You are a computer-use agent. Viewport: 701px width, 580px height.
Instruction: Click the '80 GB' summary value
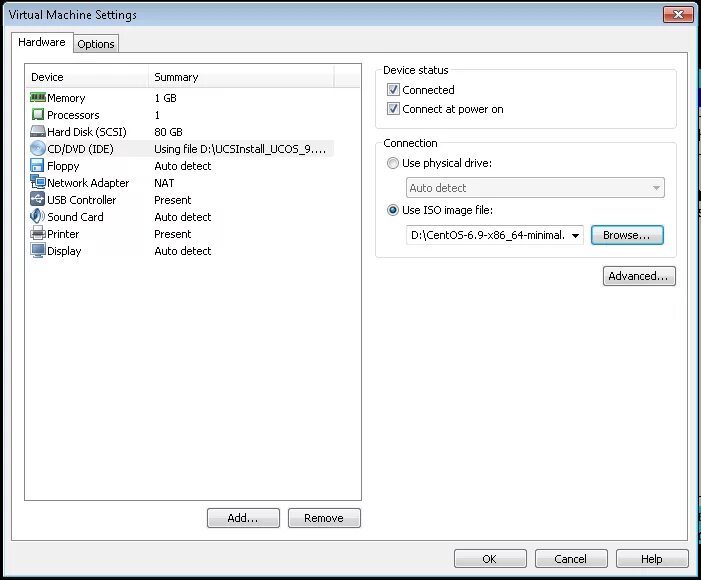(168, 132)
